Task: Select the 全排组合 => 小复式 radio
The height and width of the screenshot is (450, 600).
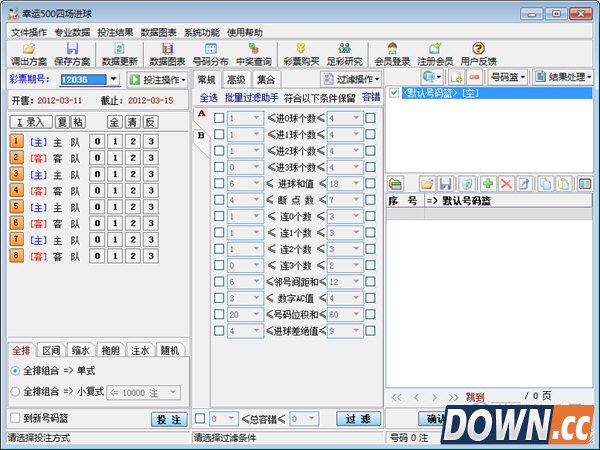Action: pos(15,391)
